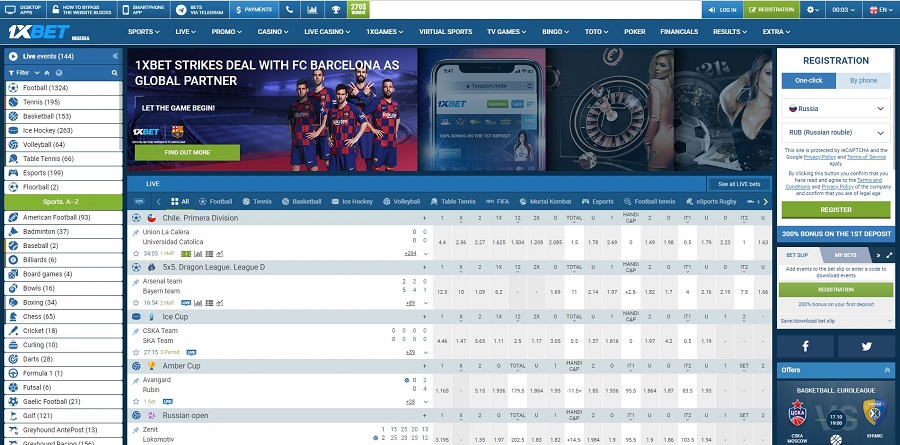Favorite the Avangard match star
Viewport: 900px width, 445px height.
coord(136,401)
